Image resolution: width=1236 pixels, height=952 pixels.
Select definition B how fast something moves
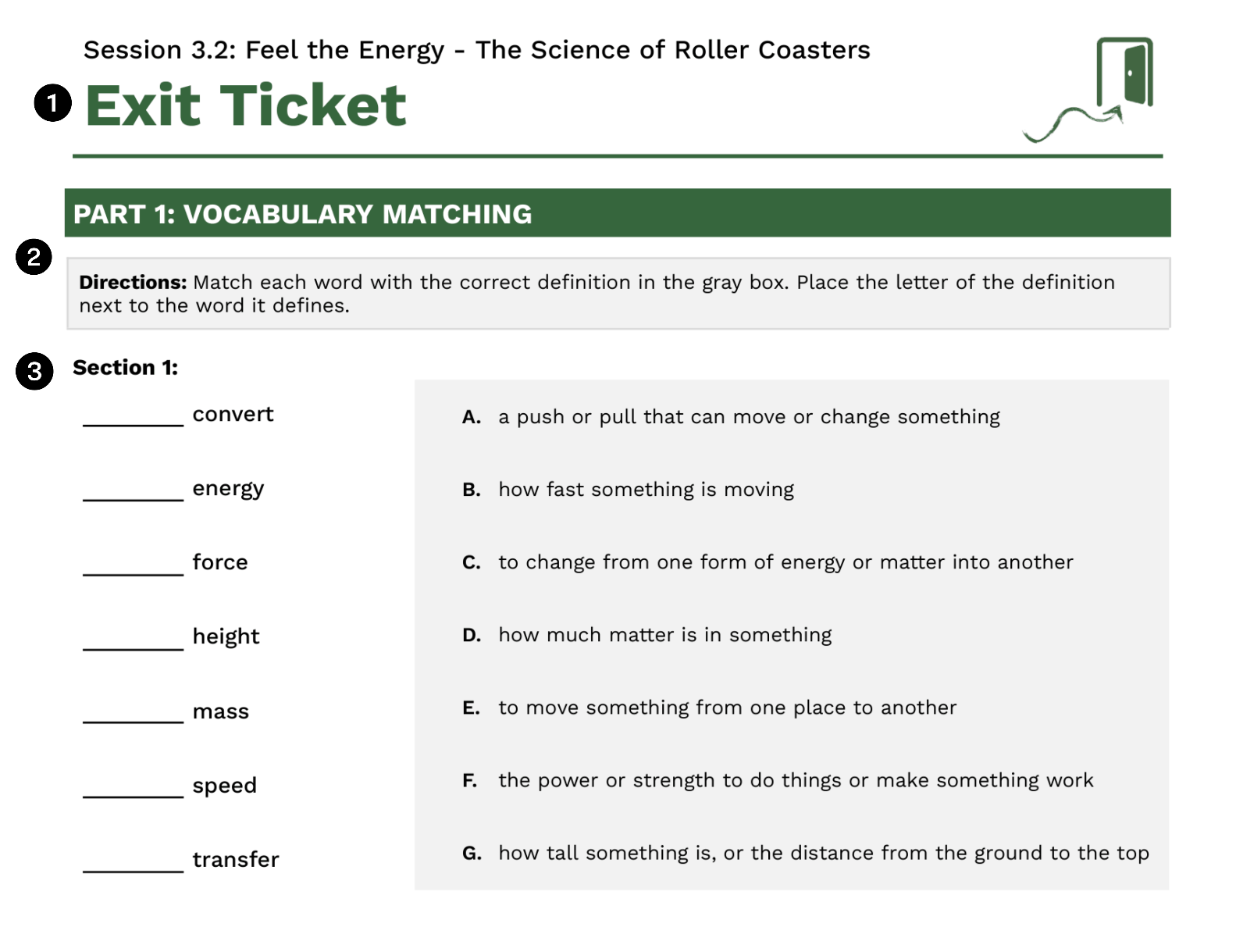pyautogui.click(x=628, y=490)
